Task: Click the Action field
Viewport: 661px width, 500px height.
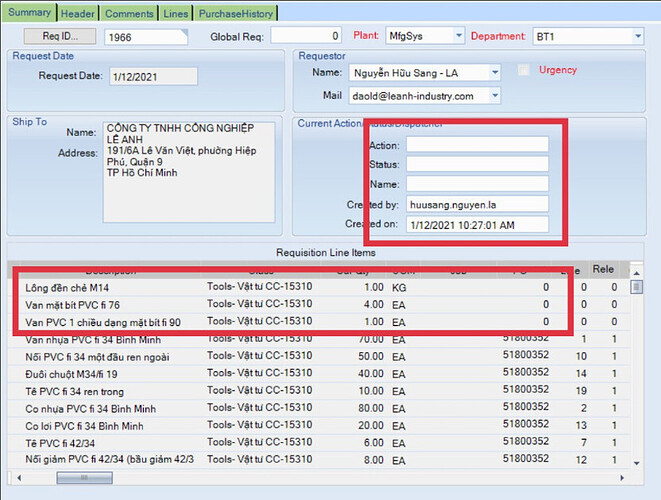Action: pos(477,145)
